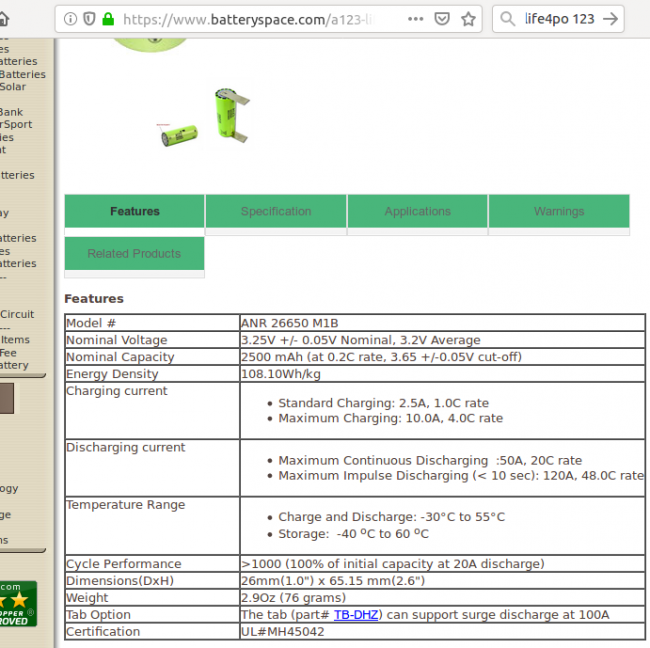Open the page actions three-dot menu
The width and height of the screenshot is (650, 648).
pos(415,19)
